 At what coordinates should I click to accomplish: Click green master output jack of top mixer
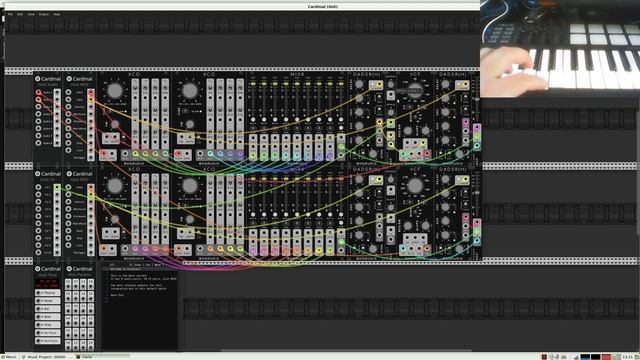pos(341,147)
